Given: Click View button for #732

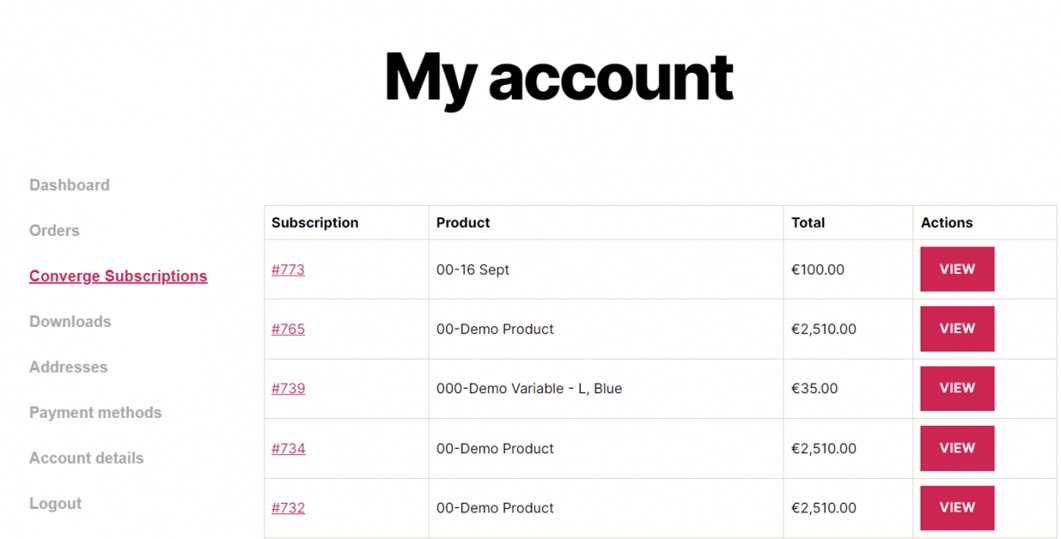Looking at the screenshot, I should (x=956, y=508).
